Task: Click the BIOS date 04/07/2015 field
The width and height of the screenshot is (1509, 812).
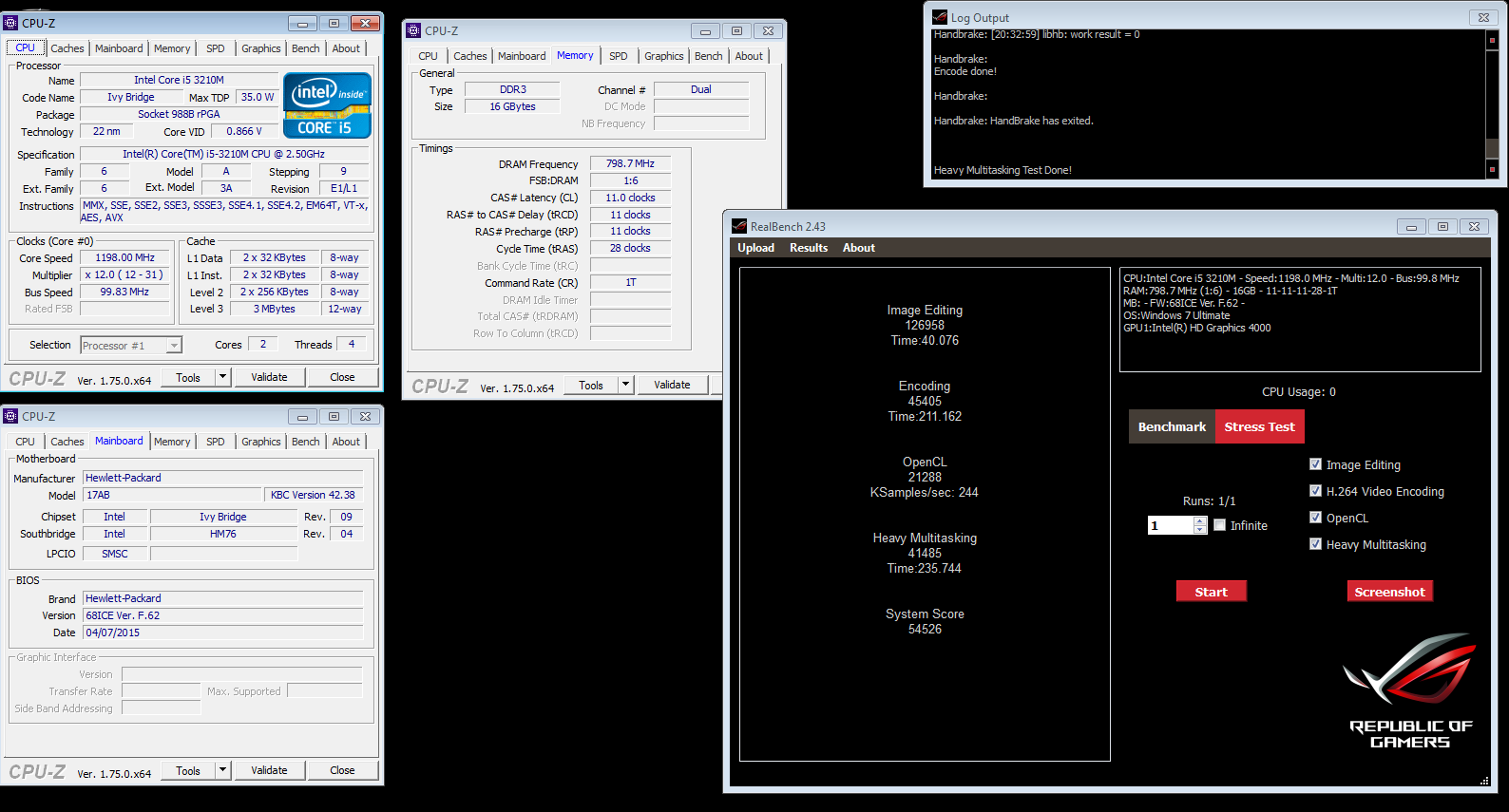Action: pyautogui.click(x=223, y=633)
